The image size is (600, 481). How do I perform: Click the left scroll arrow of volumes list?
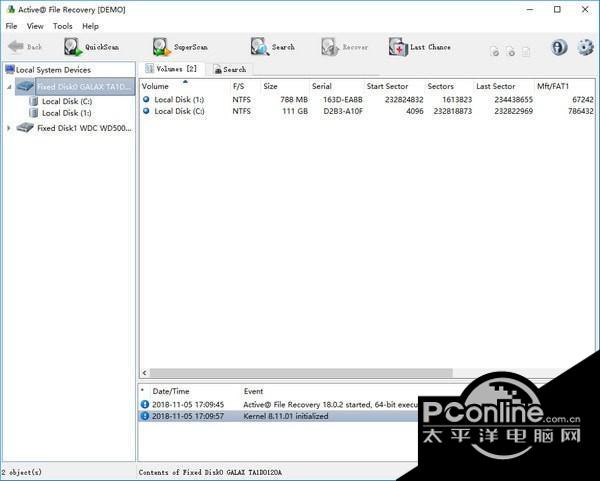144,372
